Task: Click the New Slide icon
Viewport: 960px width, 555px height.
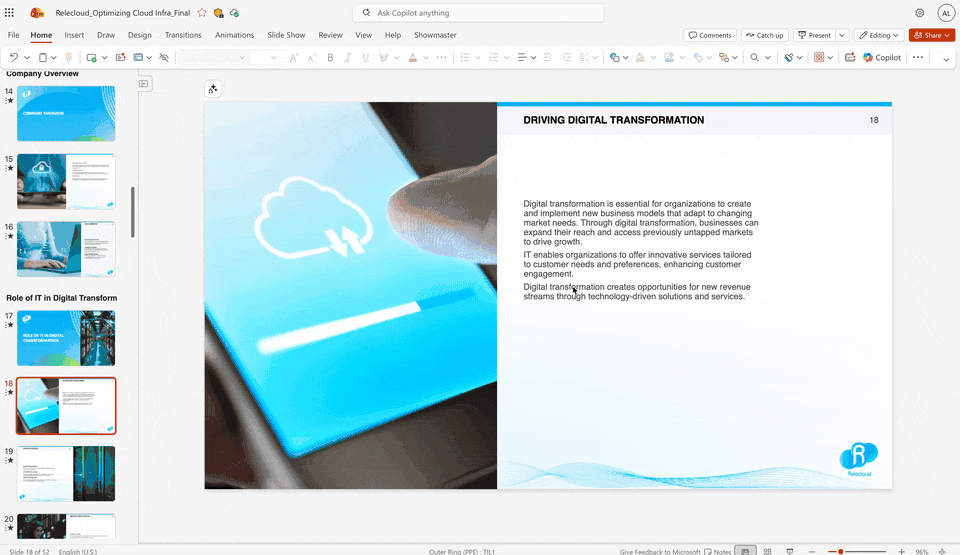Action: [92, 57]
